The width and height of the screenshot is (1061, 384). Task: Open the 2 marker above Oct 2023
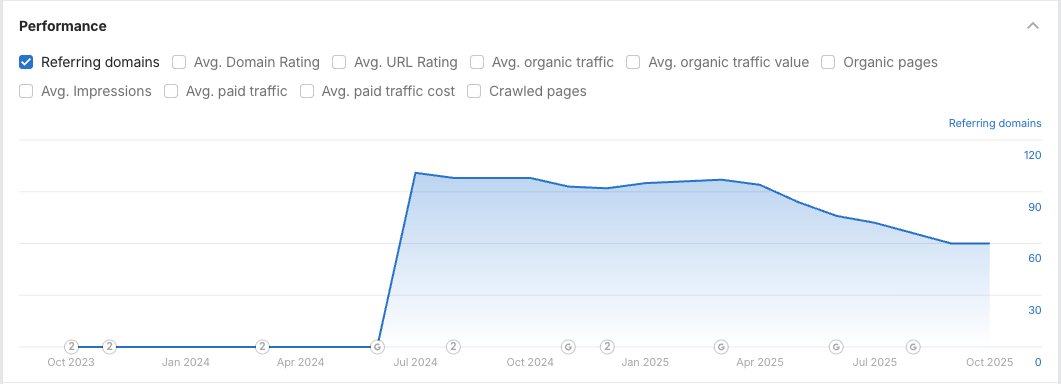71,347
